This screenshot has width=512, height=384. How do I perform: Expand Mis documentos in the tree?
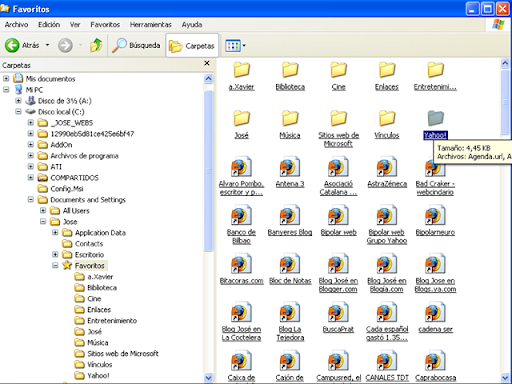[6, 79]
